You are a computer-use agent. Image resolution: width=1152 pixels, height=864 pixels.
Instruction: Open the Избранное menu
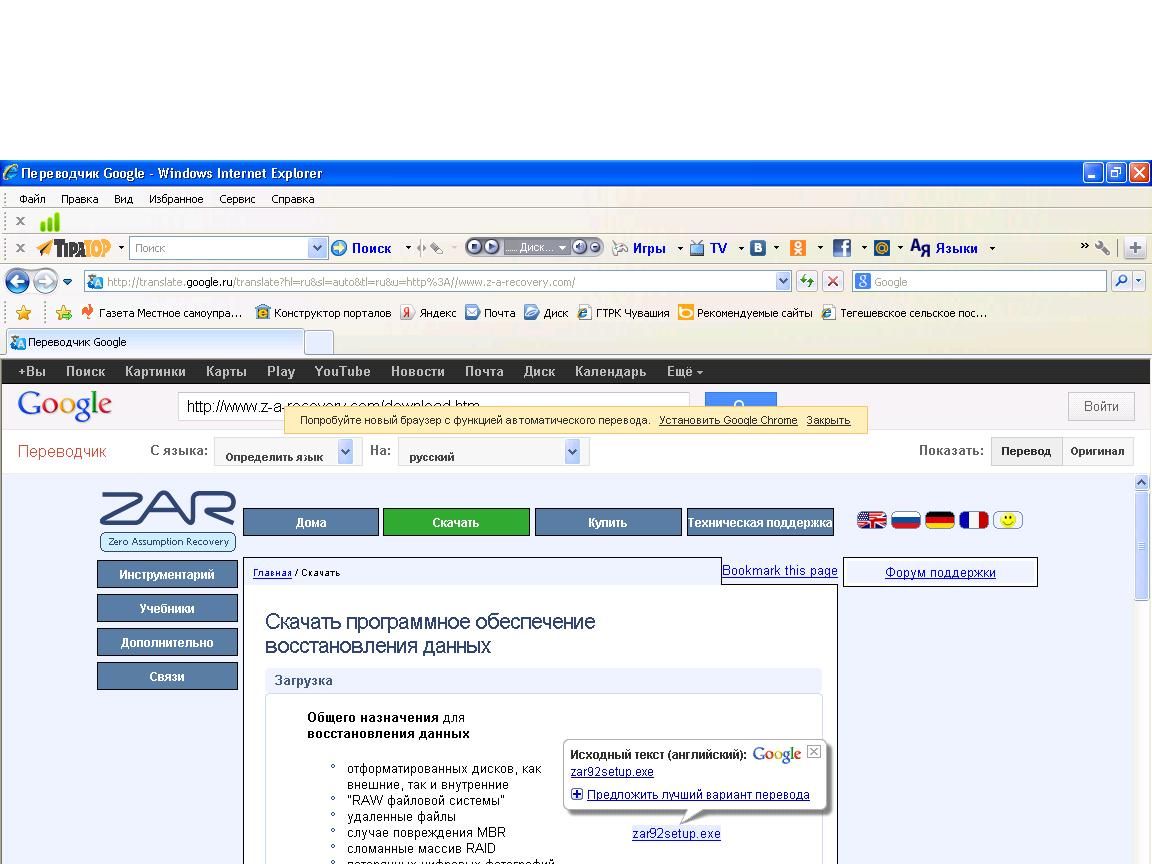pos(176,199)
